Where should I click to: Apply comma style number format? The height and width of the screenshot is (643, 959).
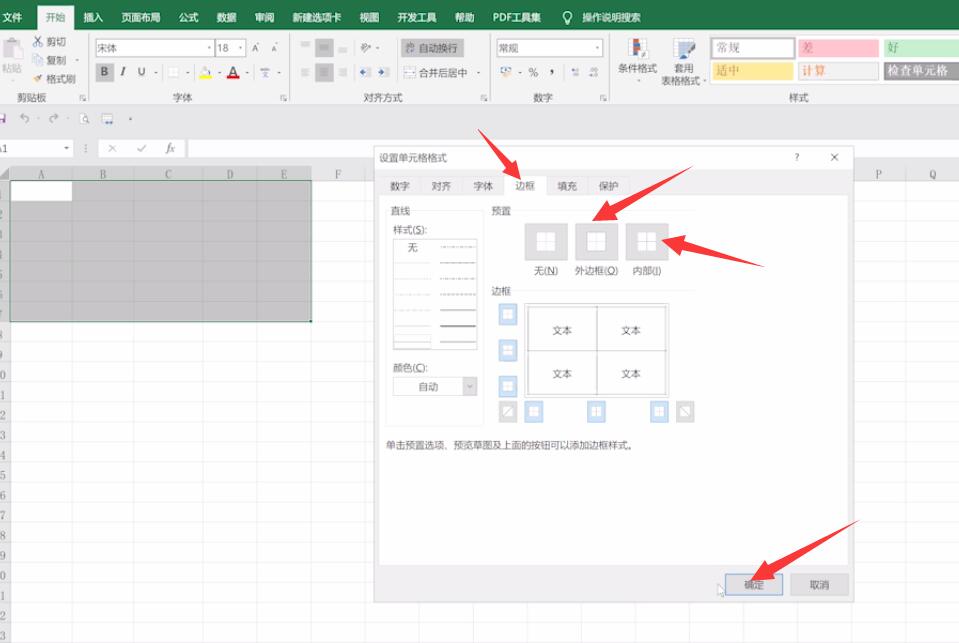click(552, 72)
